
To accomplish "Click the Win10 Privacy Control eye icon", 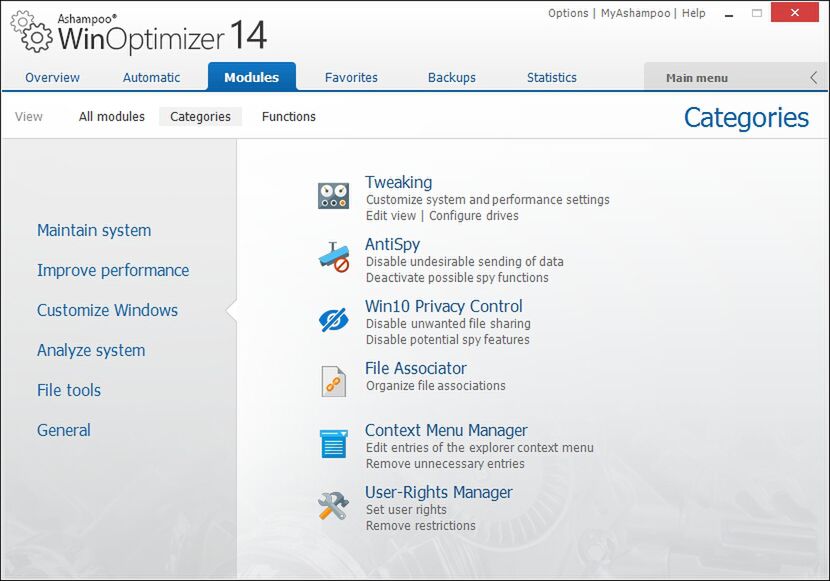I will pos(333,320).
